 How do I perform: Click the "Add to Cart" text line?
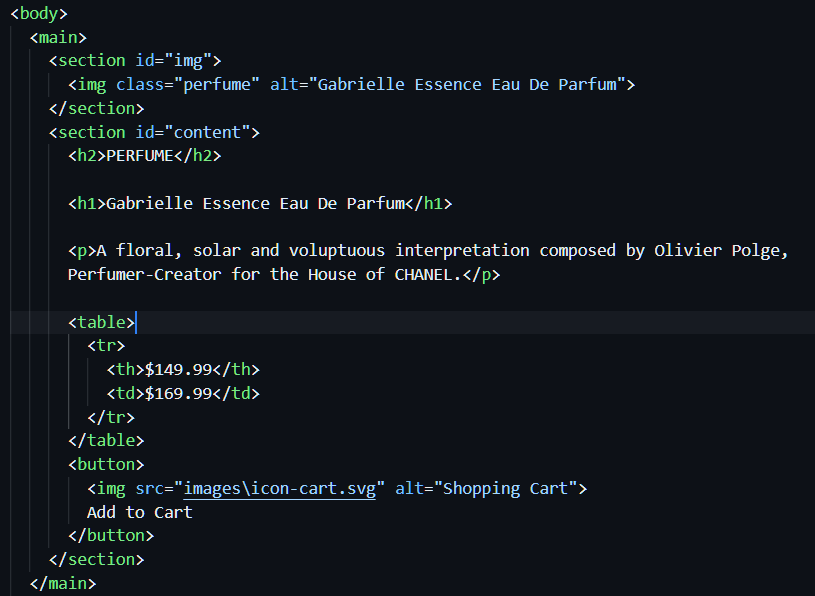(x=140, y=513)
